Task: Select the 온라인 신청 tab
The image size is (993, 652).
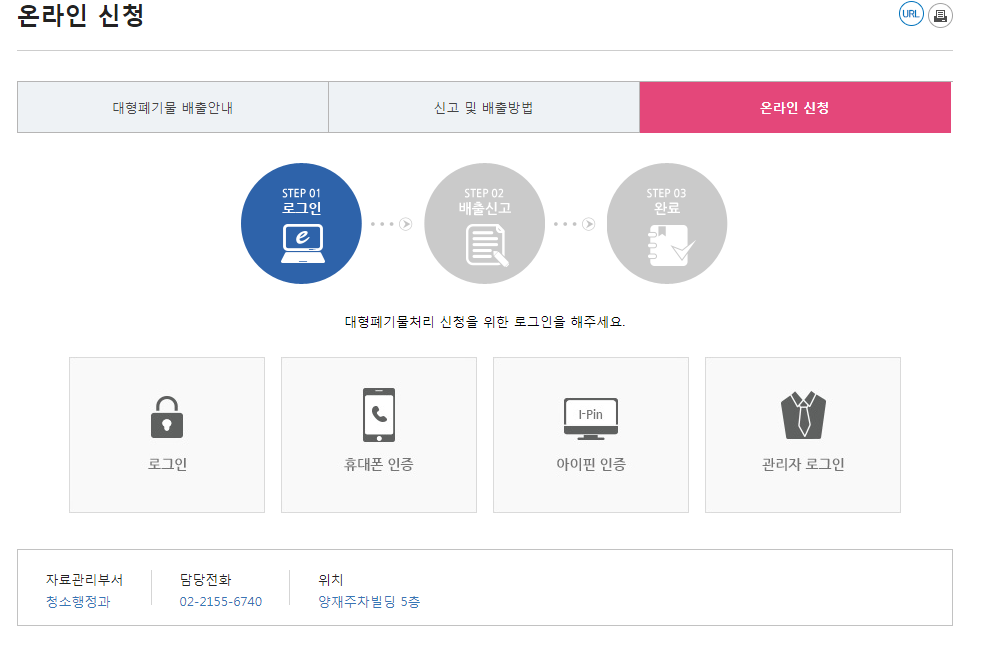Action: (795, 108)
